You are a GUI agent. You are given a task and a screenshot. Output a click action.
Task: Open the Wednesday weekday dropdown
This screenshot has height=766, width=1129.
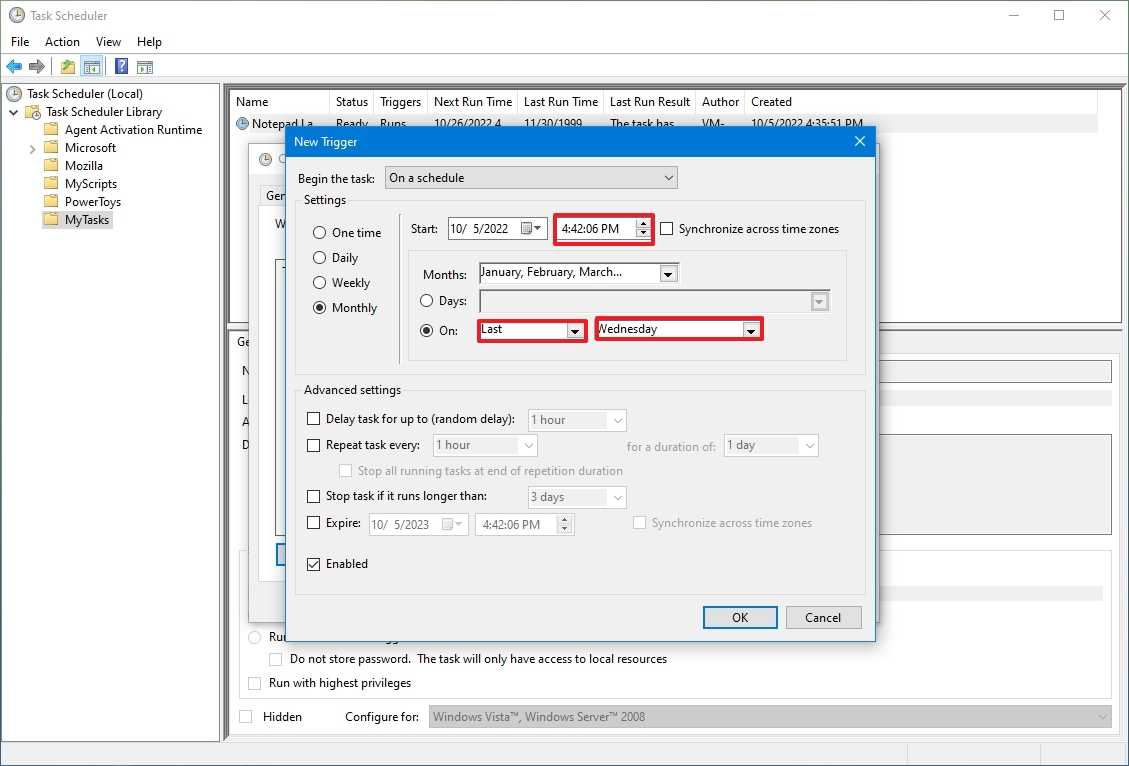[750, 330]
